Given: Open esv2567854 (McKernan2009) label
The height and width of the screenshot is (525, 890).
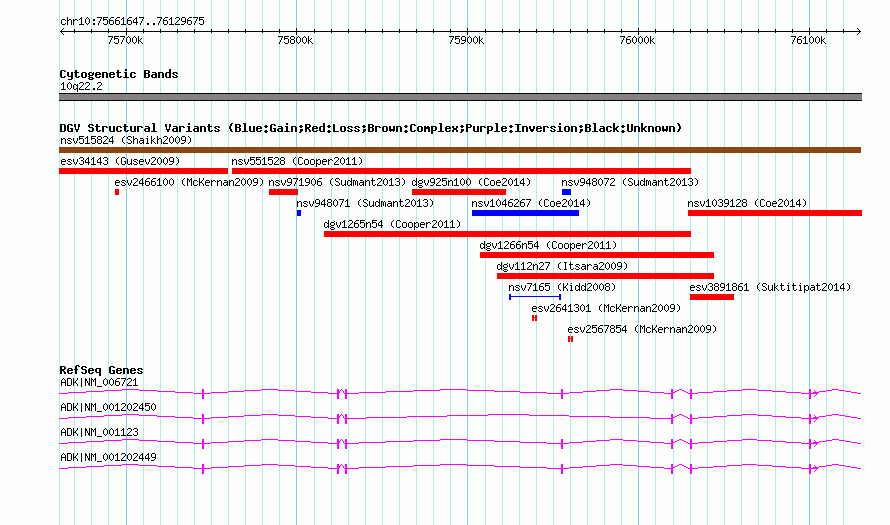Looking at the screenshot, I should click(x=642, y=329).
